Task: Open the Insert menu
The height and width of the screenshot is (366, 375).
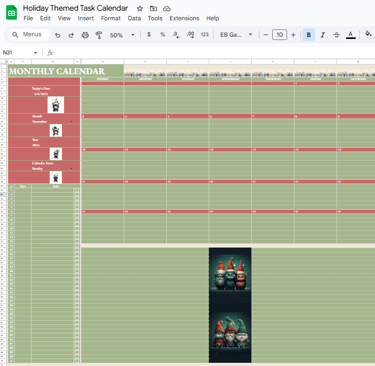Action: 86,18
